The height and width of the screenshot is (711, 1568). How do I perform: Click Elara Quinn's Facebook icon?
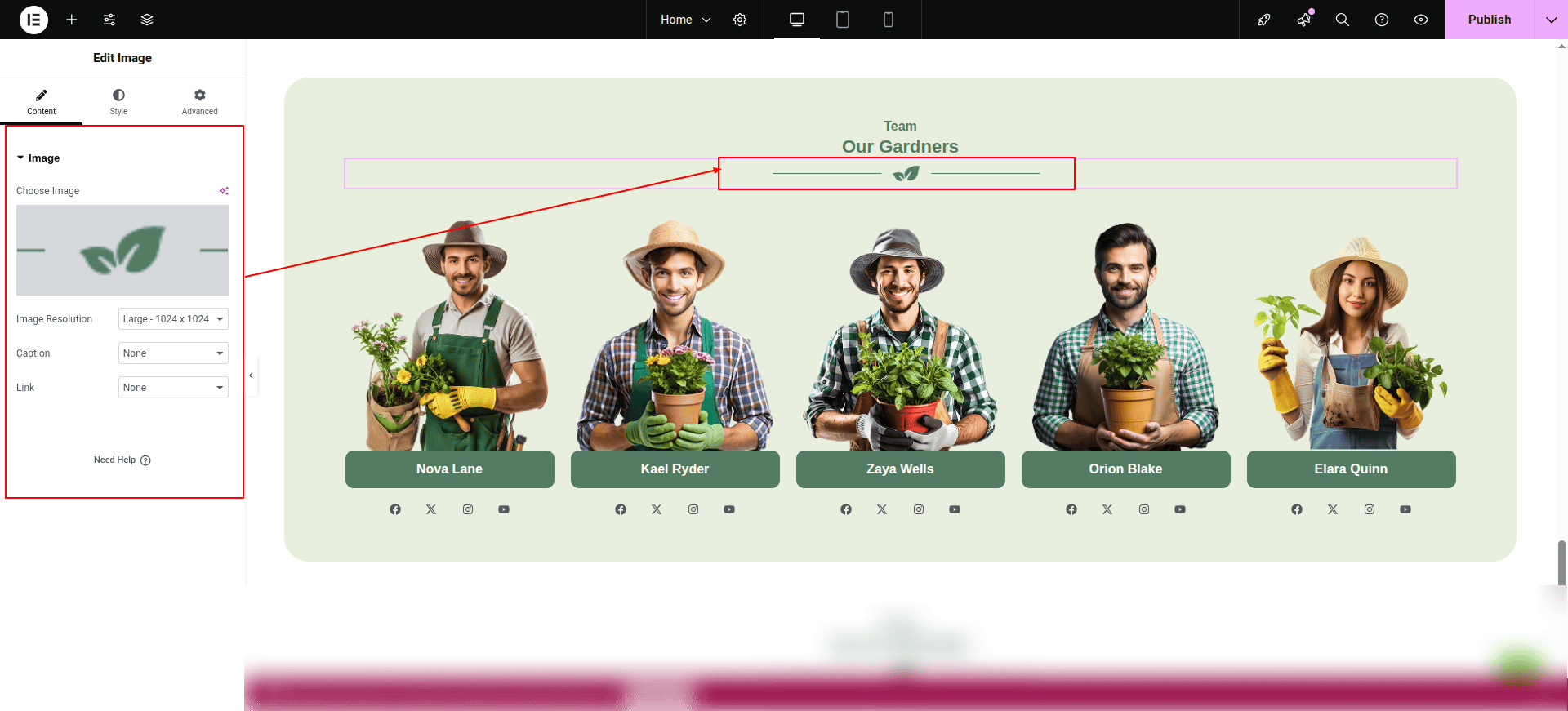[1297, 509]
